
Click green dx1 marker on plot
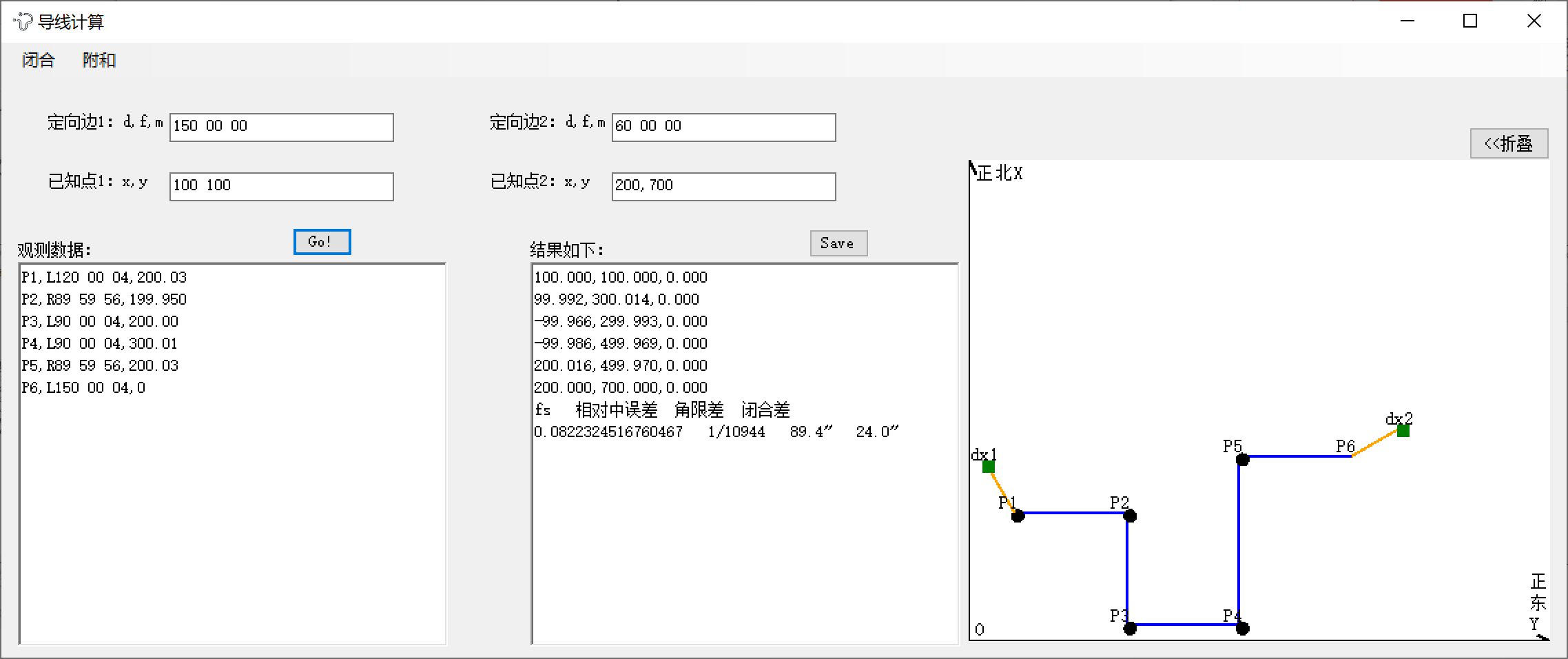click(x=989, y=467)
